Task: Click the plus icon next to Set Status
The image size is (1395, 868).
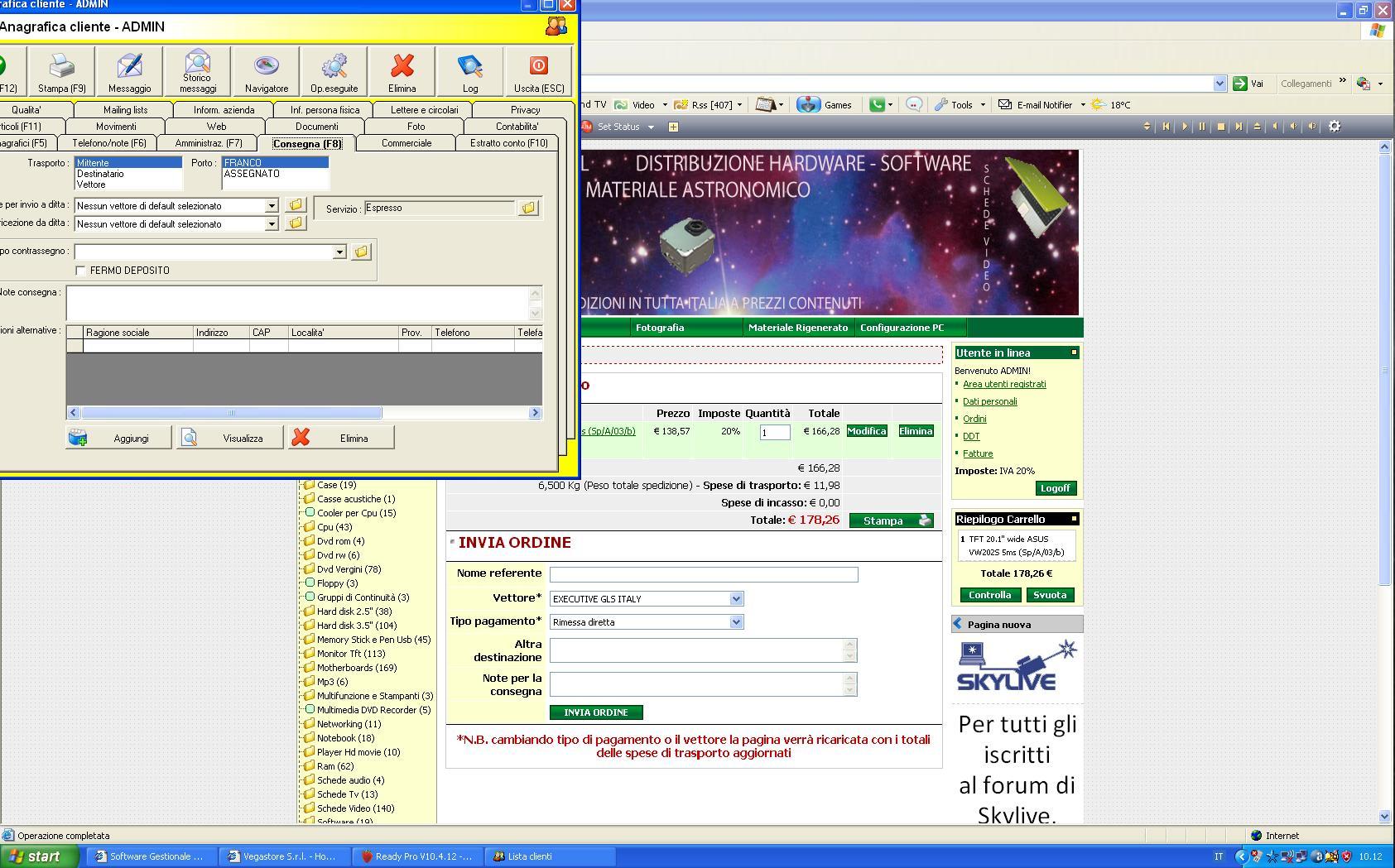Action: (673, 127)
